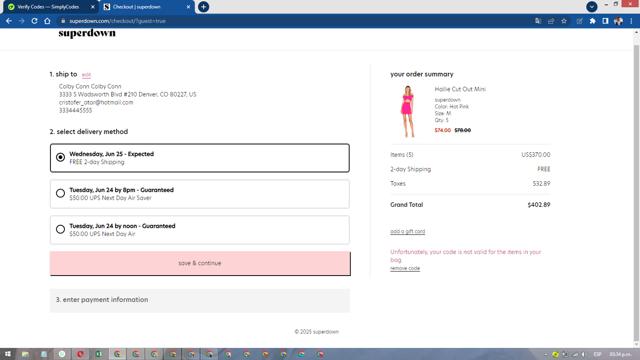Reload the page with the refresh icon

point(35,21)
